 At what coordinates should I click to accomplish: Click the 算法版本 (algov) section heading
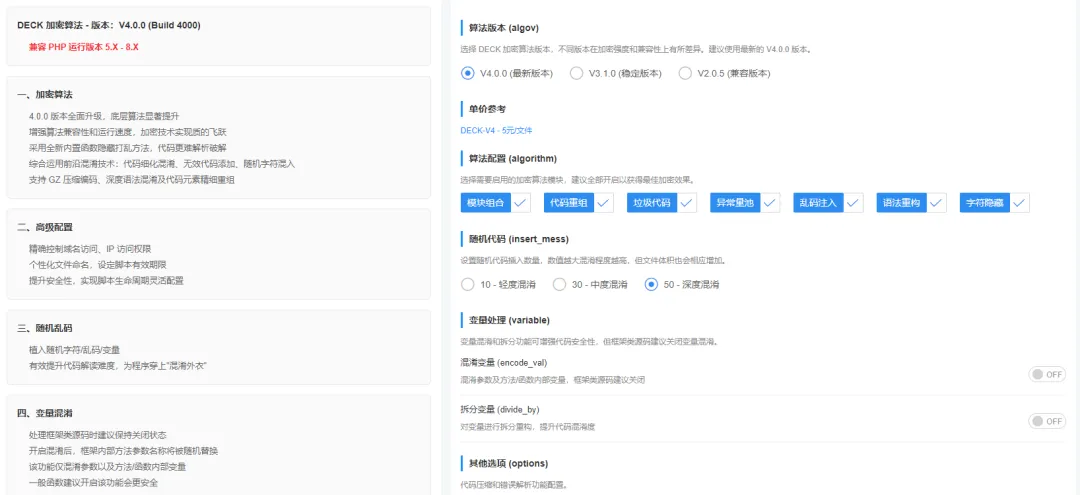[x=503, y=28]
